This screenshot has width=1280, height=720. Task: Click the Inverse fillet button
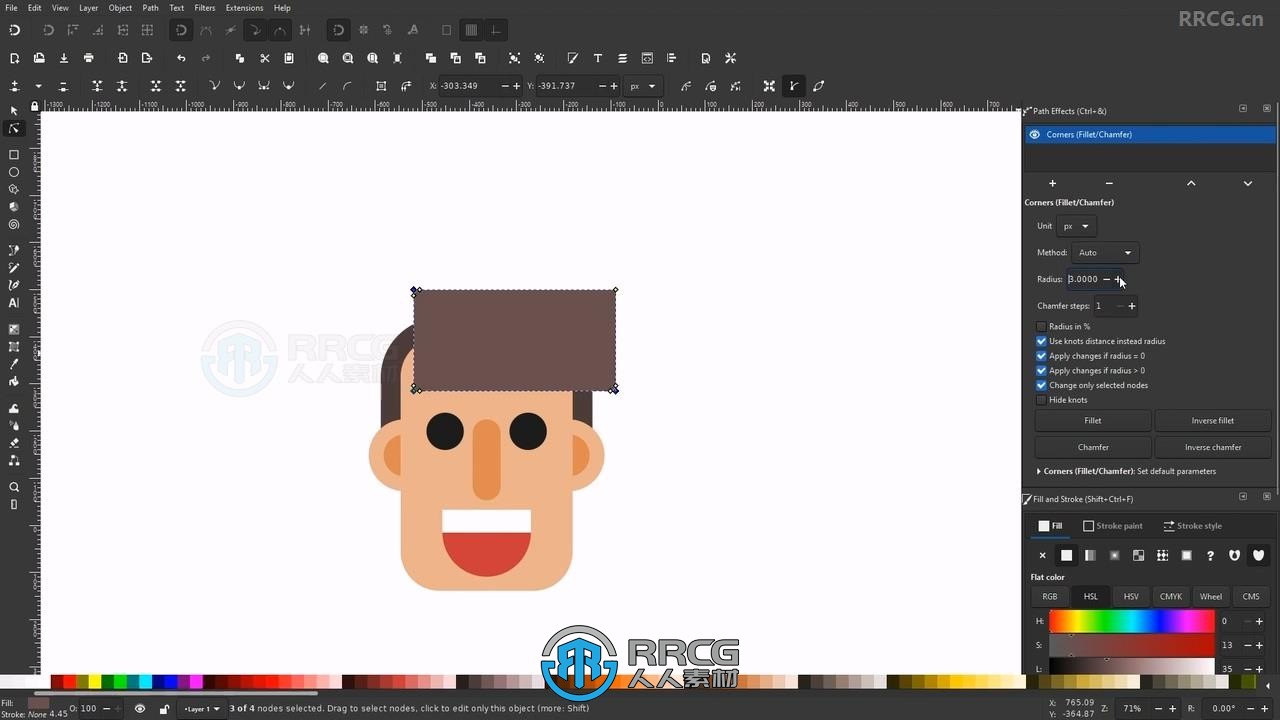click(x=1213, y=421)
